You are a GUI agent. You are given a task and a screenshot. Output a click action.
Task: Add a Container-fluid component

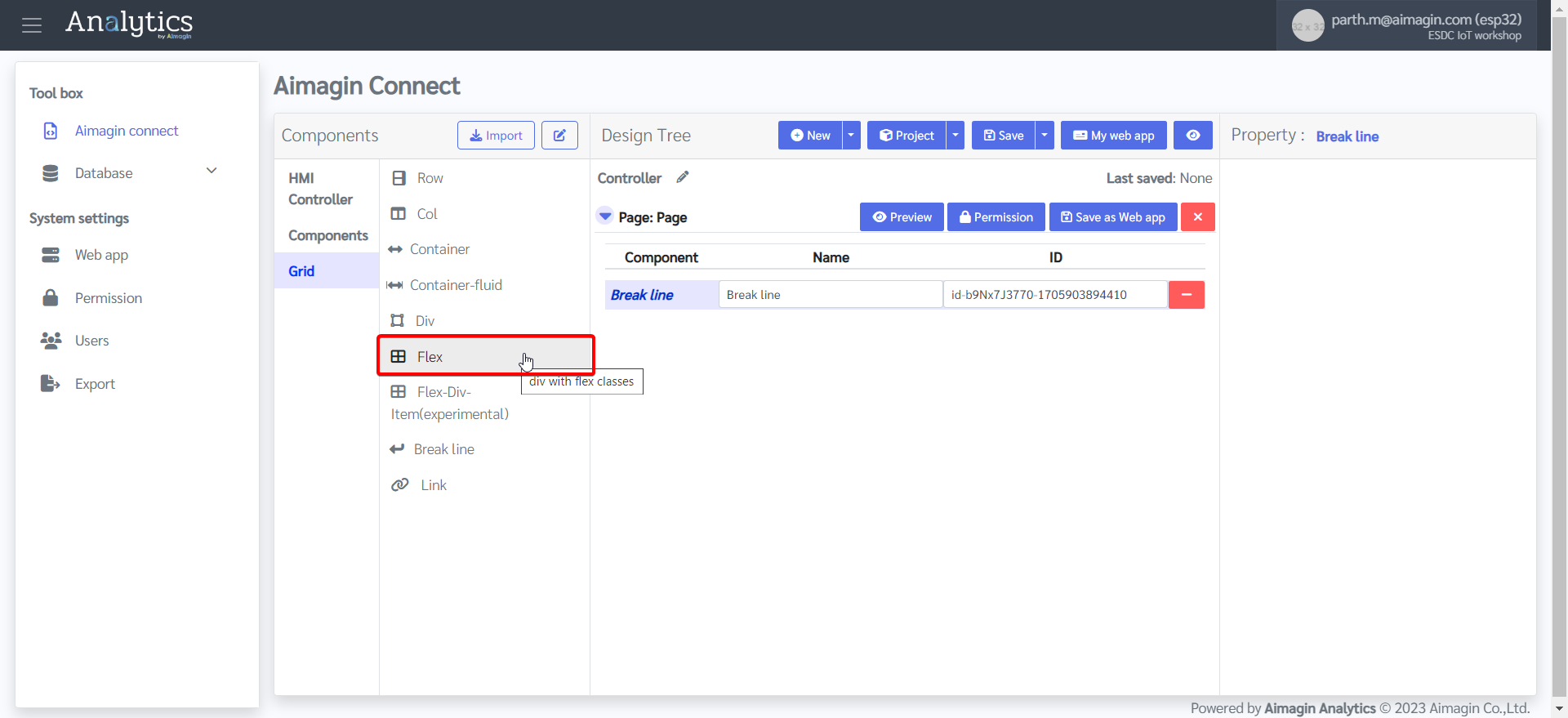coord(484,285)
